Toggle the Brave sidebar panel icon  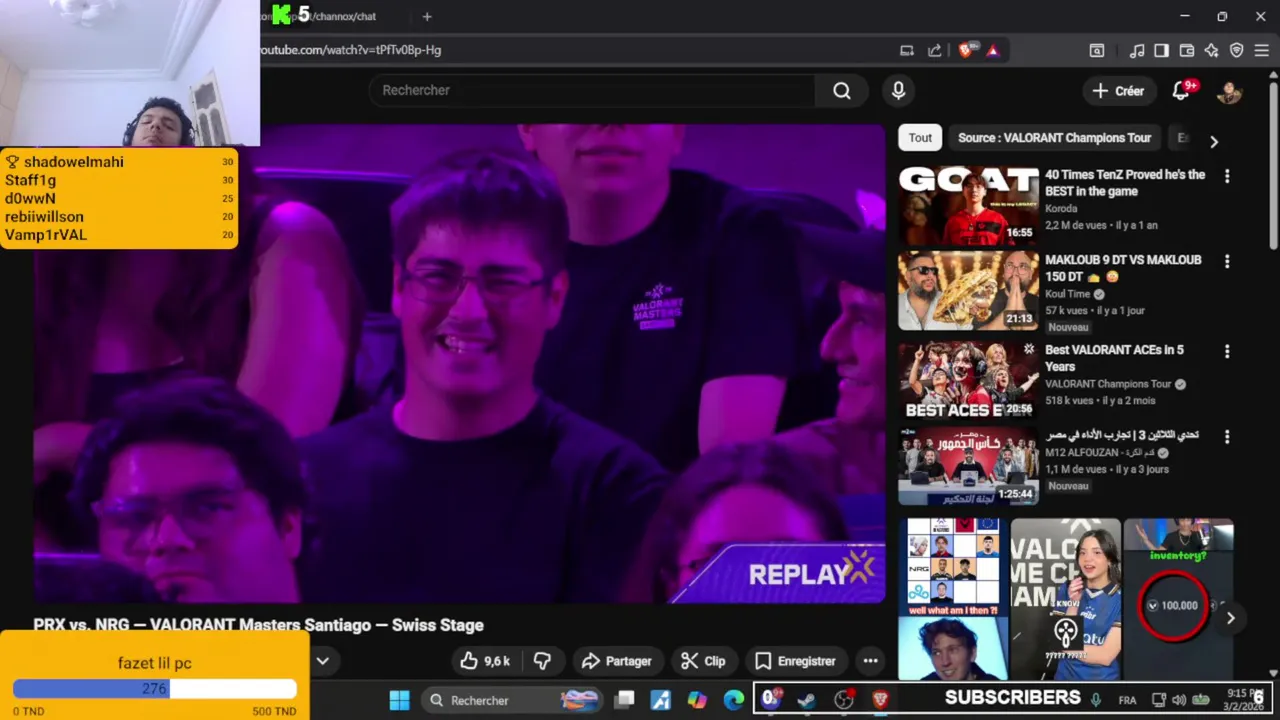coord(1161,50)
